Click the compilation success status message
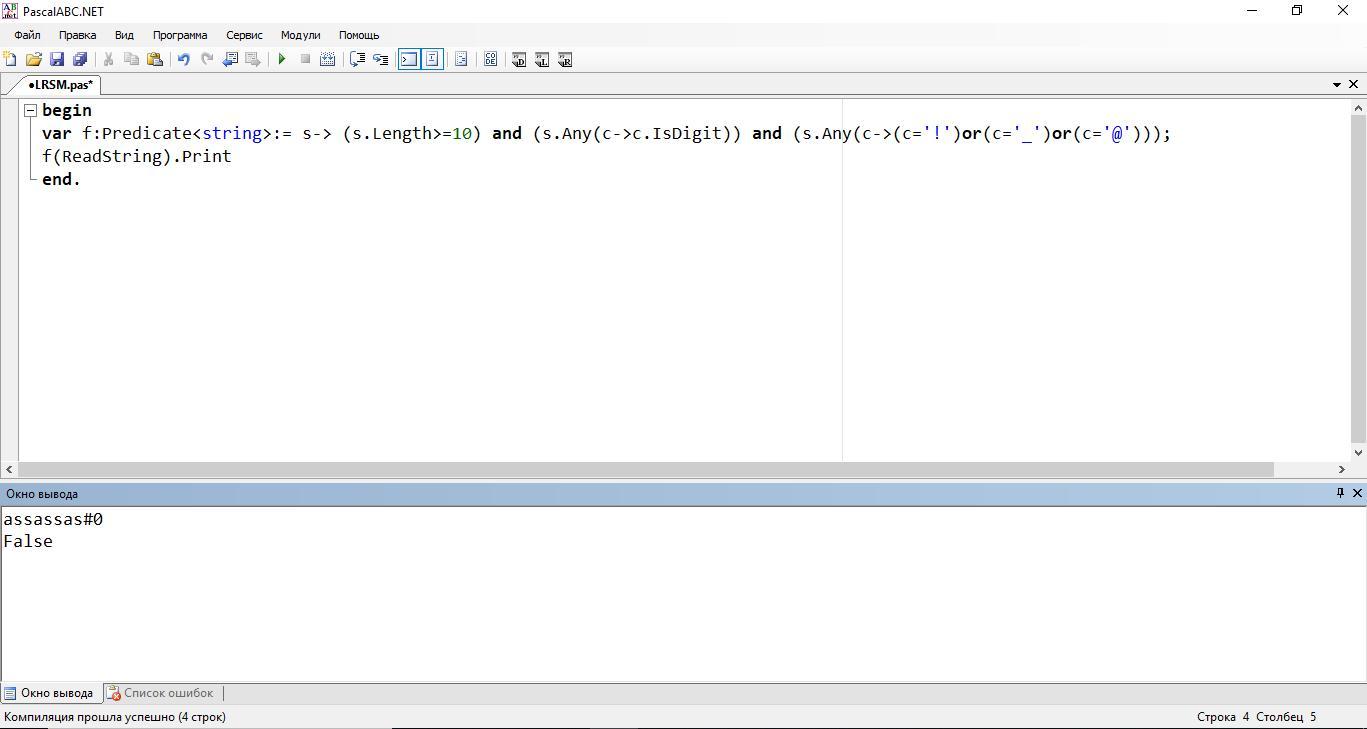The width and height of the screenshot is (1367, 729). coord(115,717)
